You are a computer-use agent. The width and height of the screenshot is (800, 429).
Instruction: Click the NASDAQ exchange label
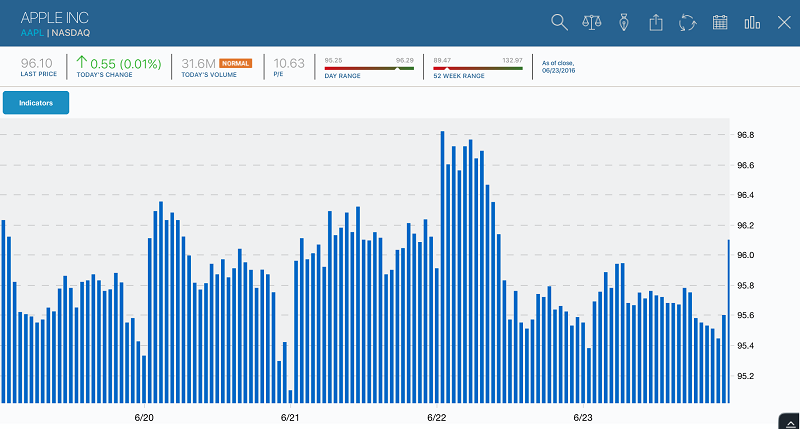click(x=71, y=33)
